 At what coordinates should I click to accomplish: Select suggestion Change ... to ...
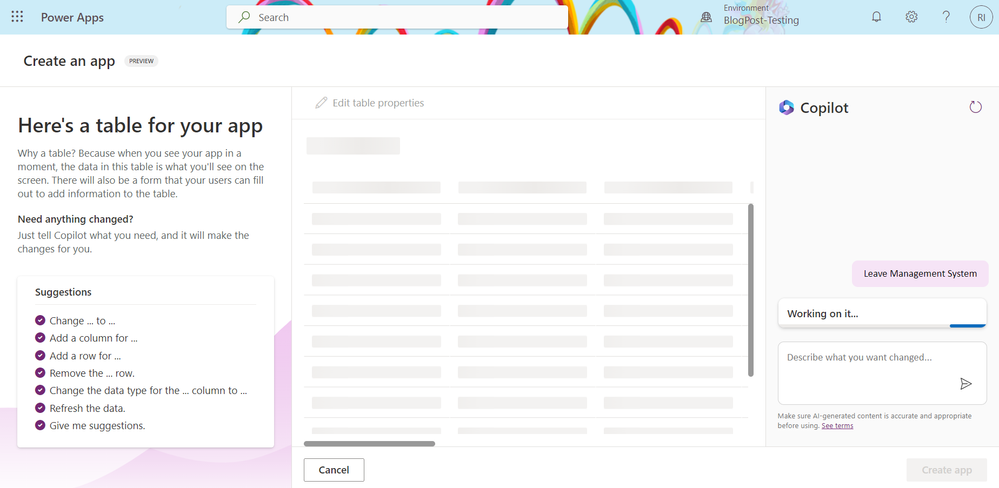coord(82,320)
